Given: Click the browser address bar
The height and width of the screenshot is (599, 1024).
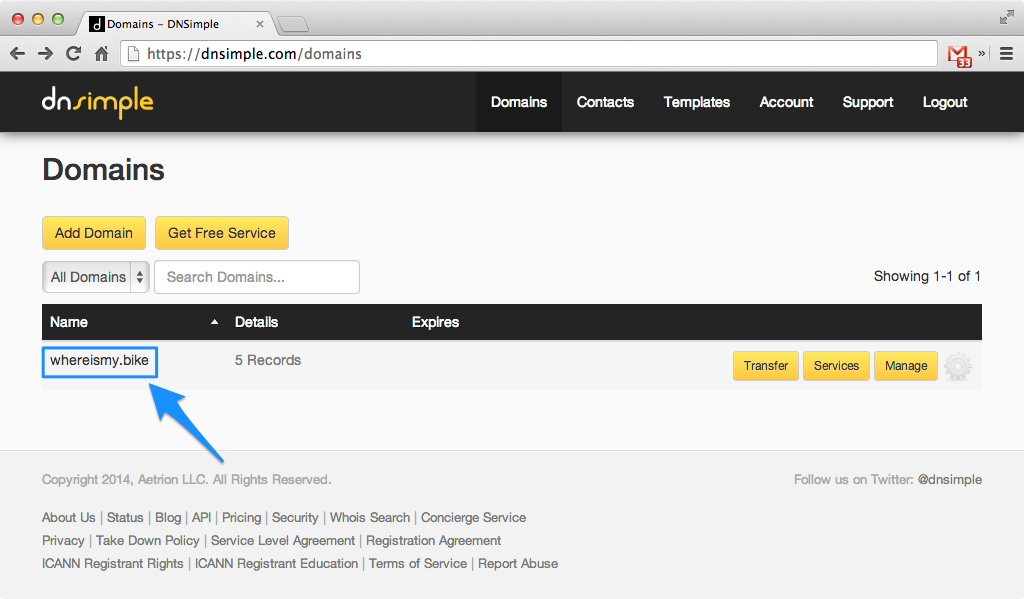Looking at the screenshot, I should (529, 54).
